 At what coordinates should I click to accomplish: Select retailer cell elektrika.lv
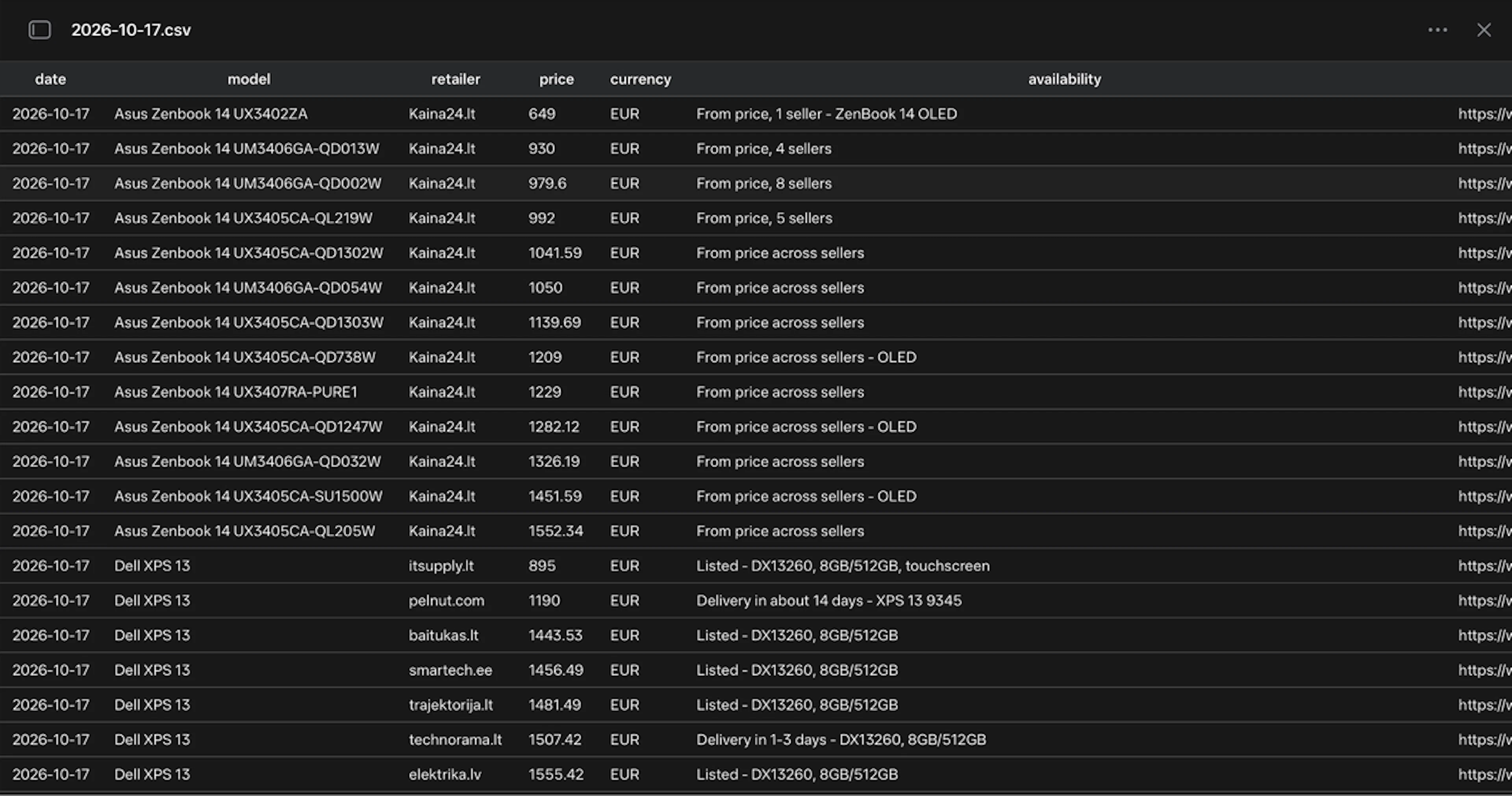(444, 774)
